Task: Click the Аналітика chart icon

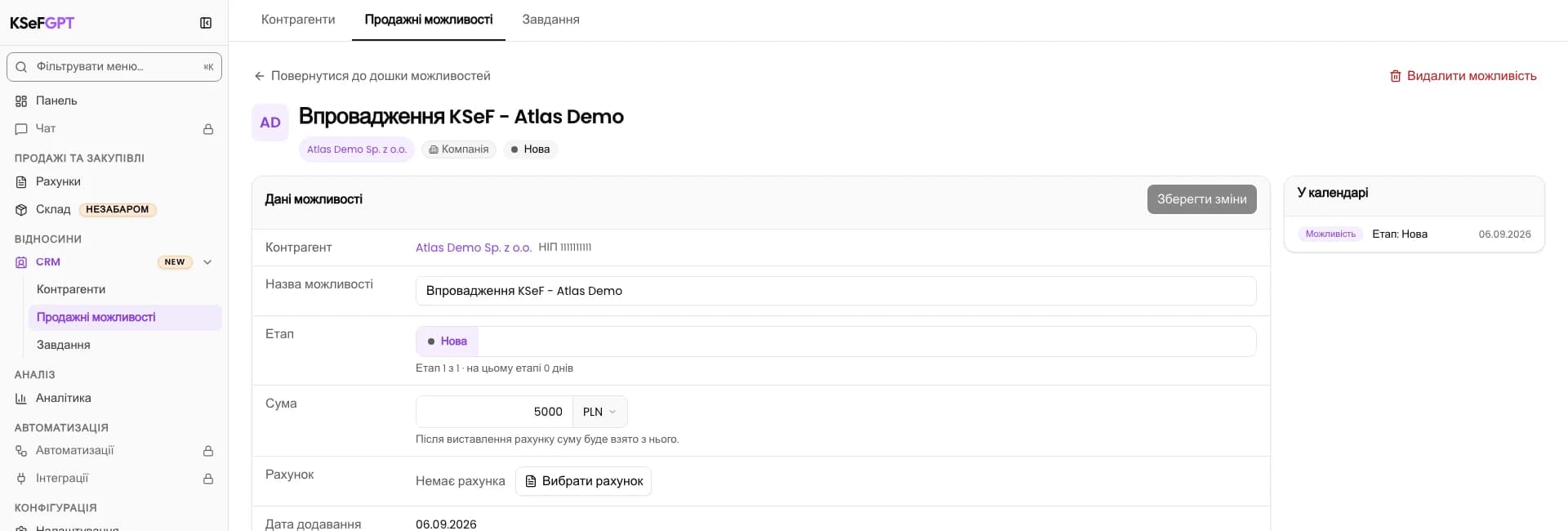Action: (x=21, y=399)
